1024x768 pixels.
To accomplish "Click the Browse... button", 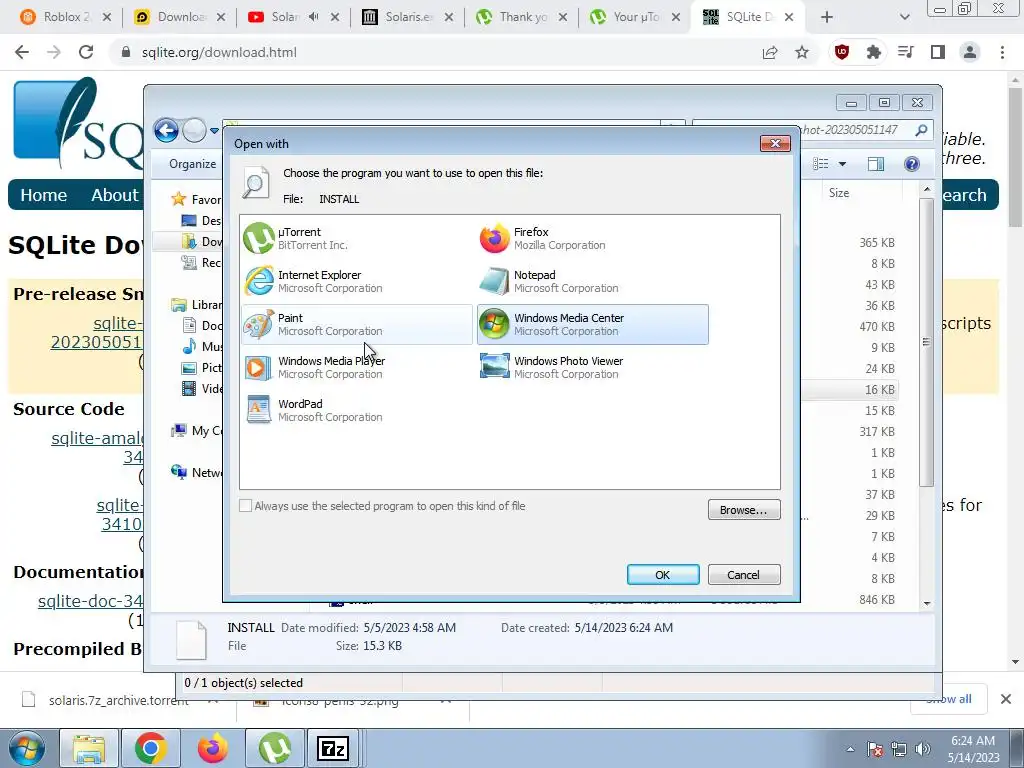I will point(744,510).
